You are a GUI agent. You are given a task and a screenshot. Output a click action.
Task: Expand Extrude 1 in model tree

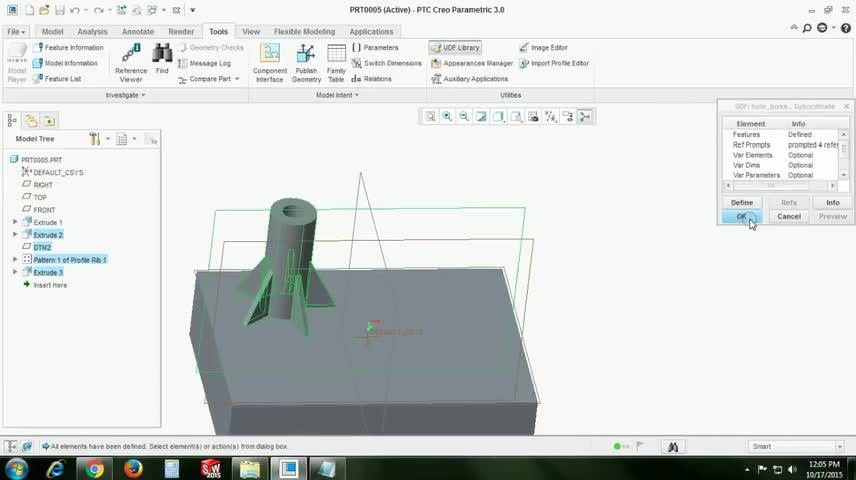tap(15, 222)
